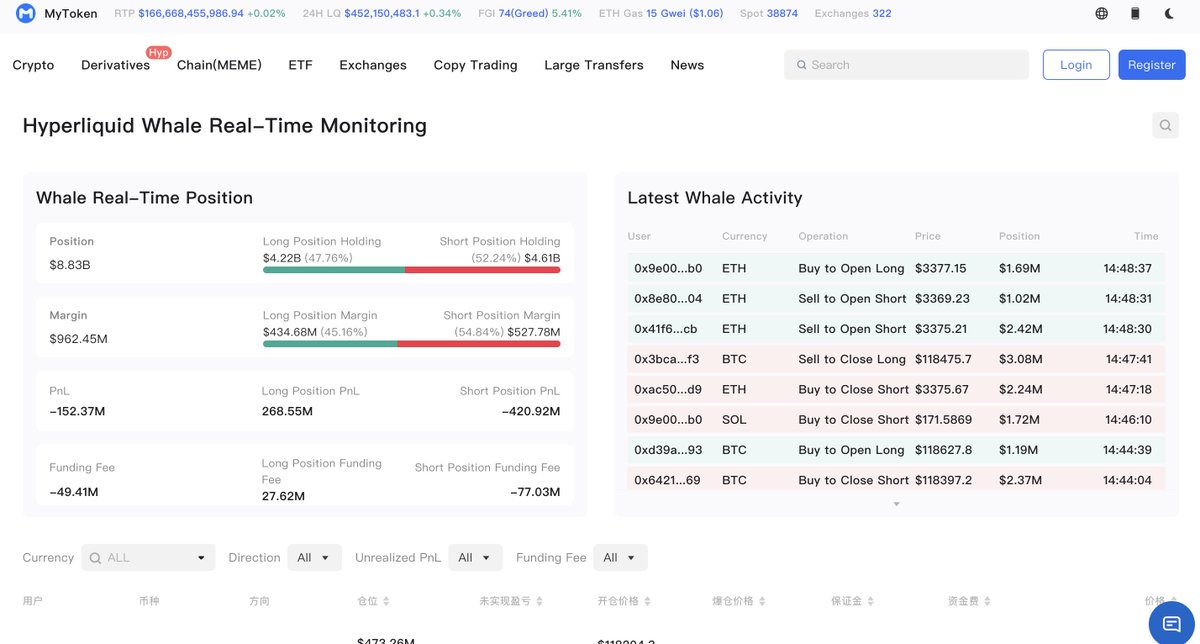1200x644 pixels.
Task: Open the Direction All dropdown
Action: tap(314, 558)
